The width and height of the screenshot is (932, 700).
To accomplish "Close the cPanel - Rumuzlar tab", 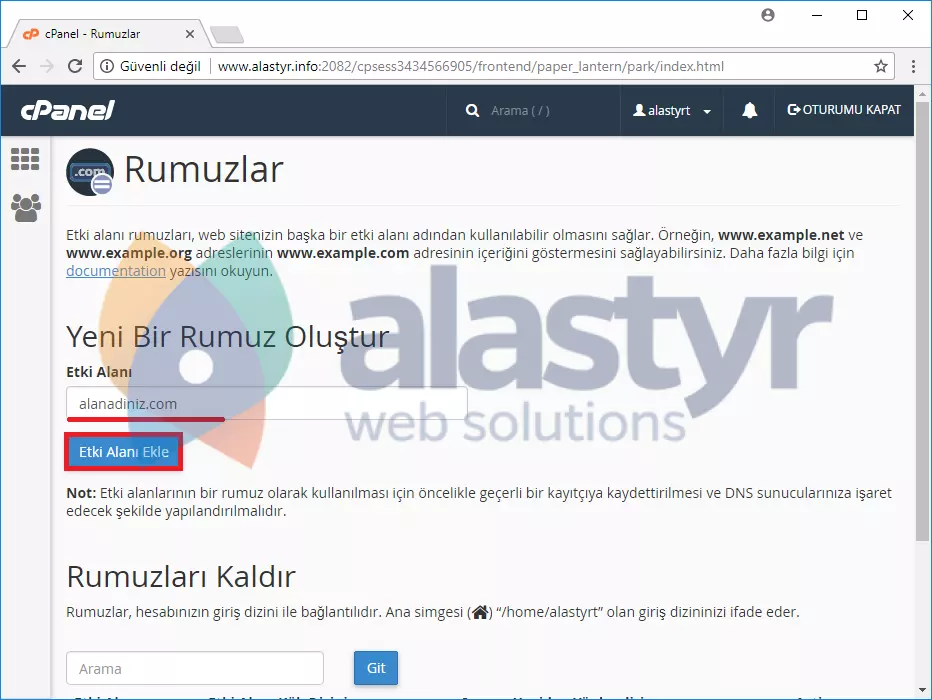I will 190,34.
